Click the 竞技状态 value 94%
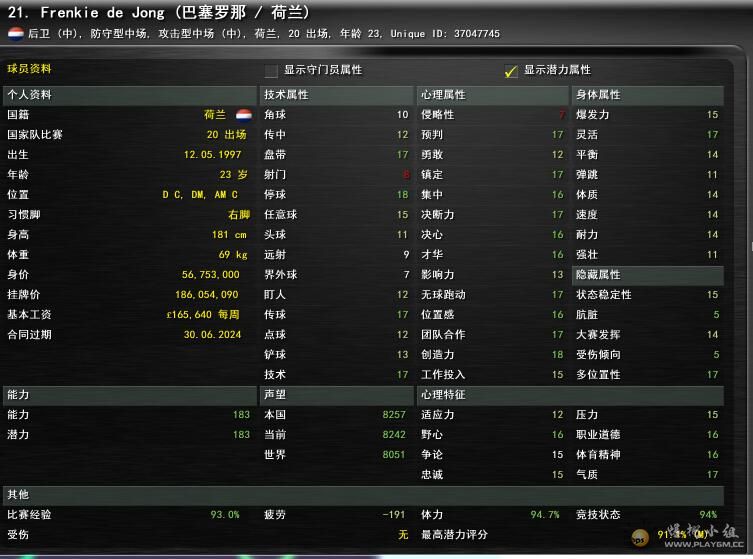 [x=708, y=515]
